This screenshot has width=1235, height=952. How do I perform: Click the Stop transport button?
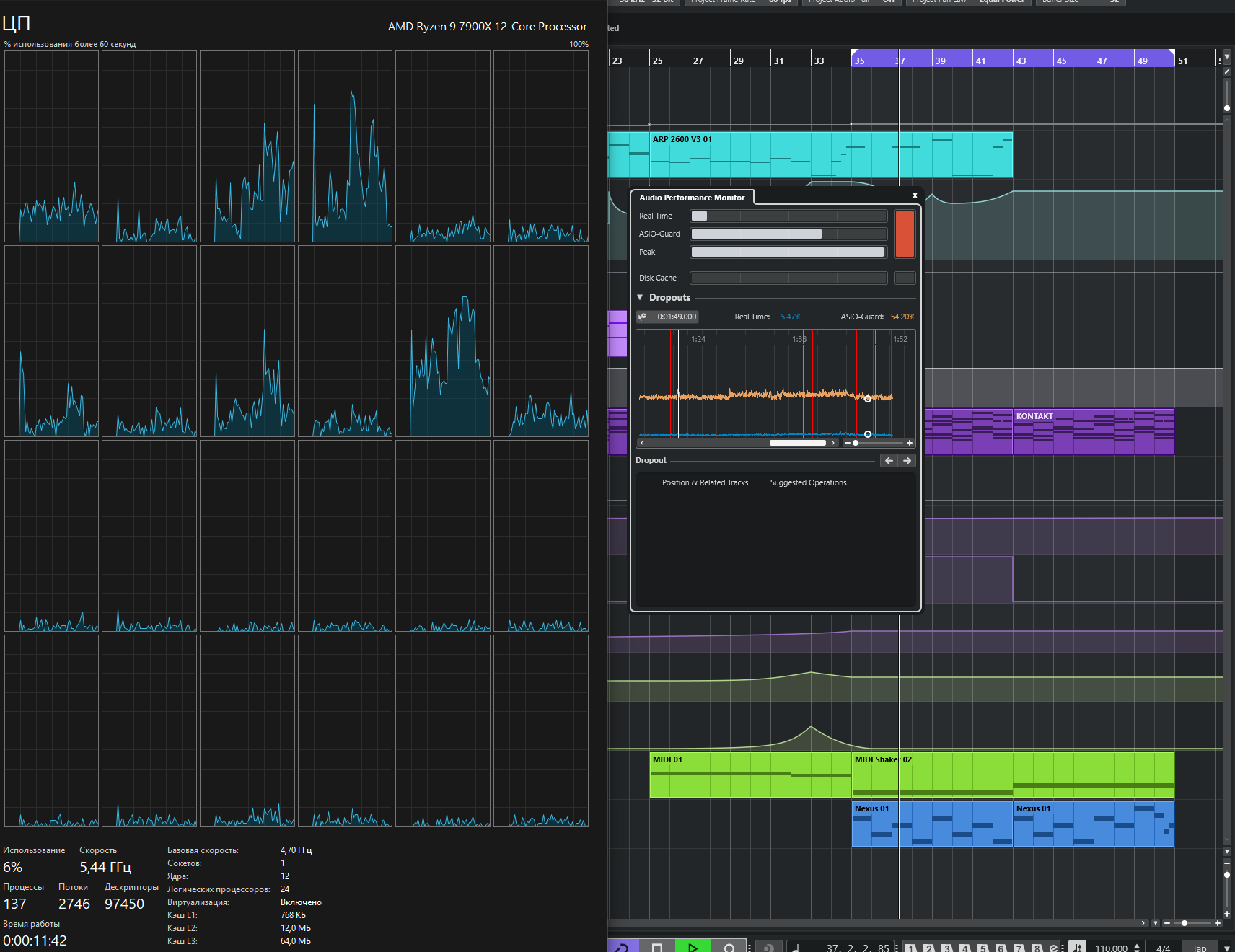tap(656, 946)
